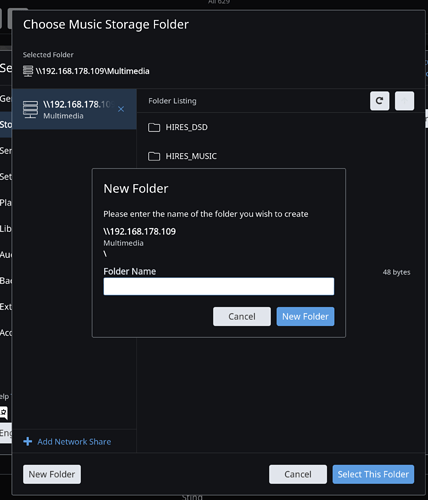Click the bottom-left New Folder button
The width and height of the screenshot is (428, 500).
pos(52,474)
